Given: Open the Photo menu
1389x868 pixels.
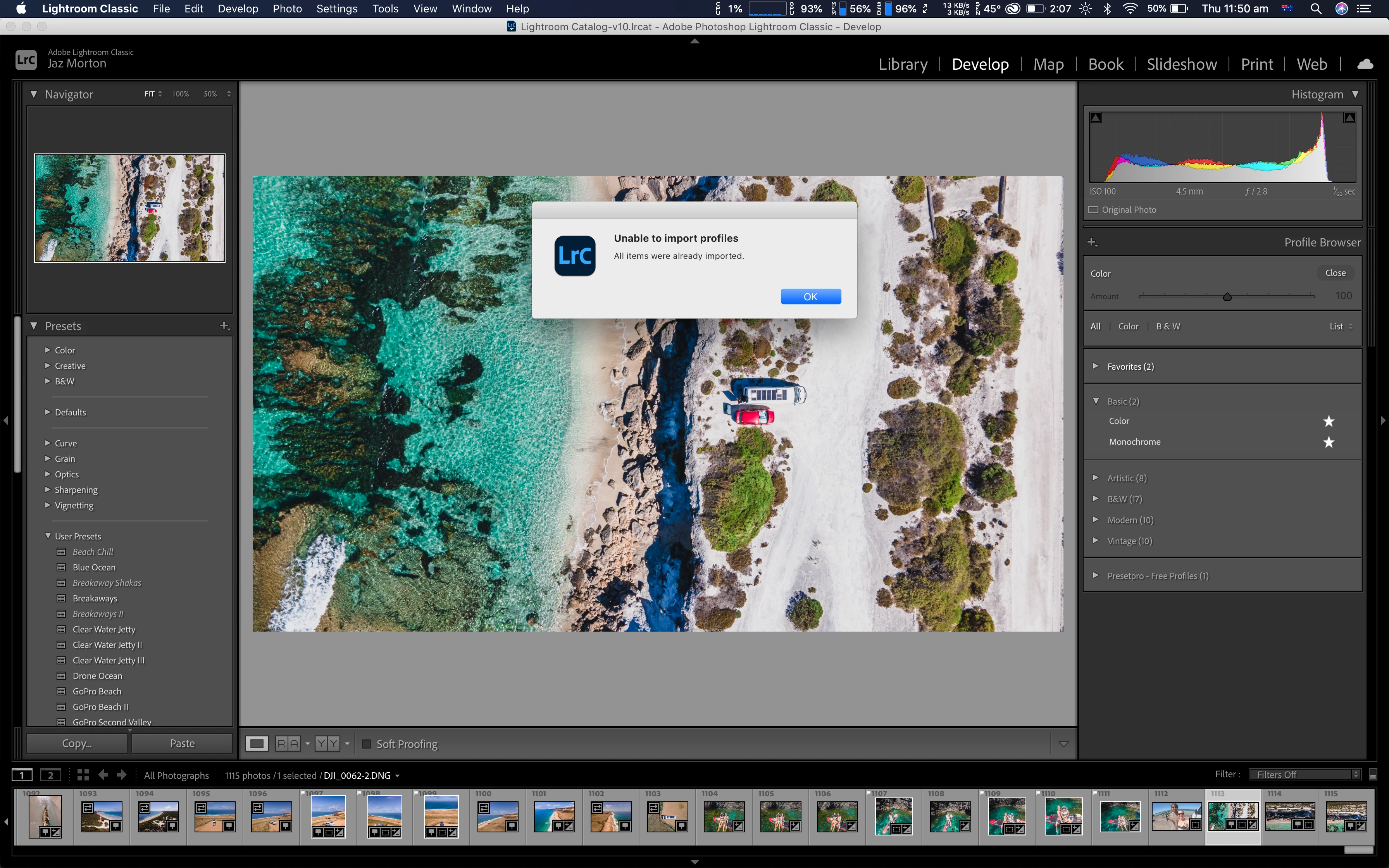Looking at the screenshot, I should (287, 9).
